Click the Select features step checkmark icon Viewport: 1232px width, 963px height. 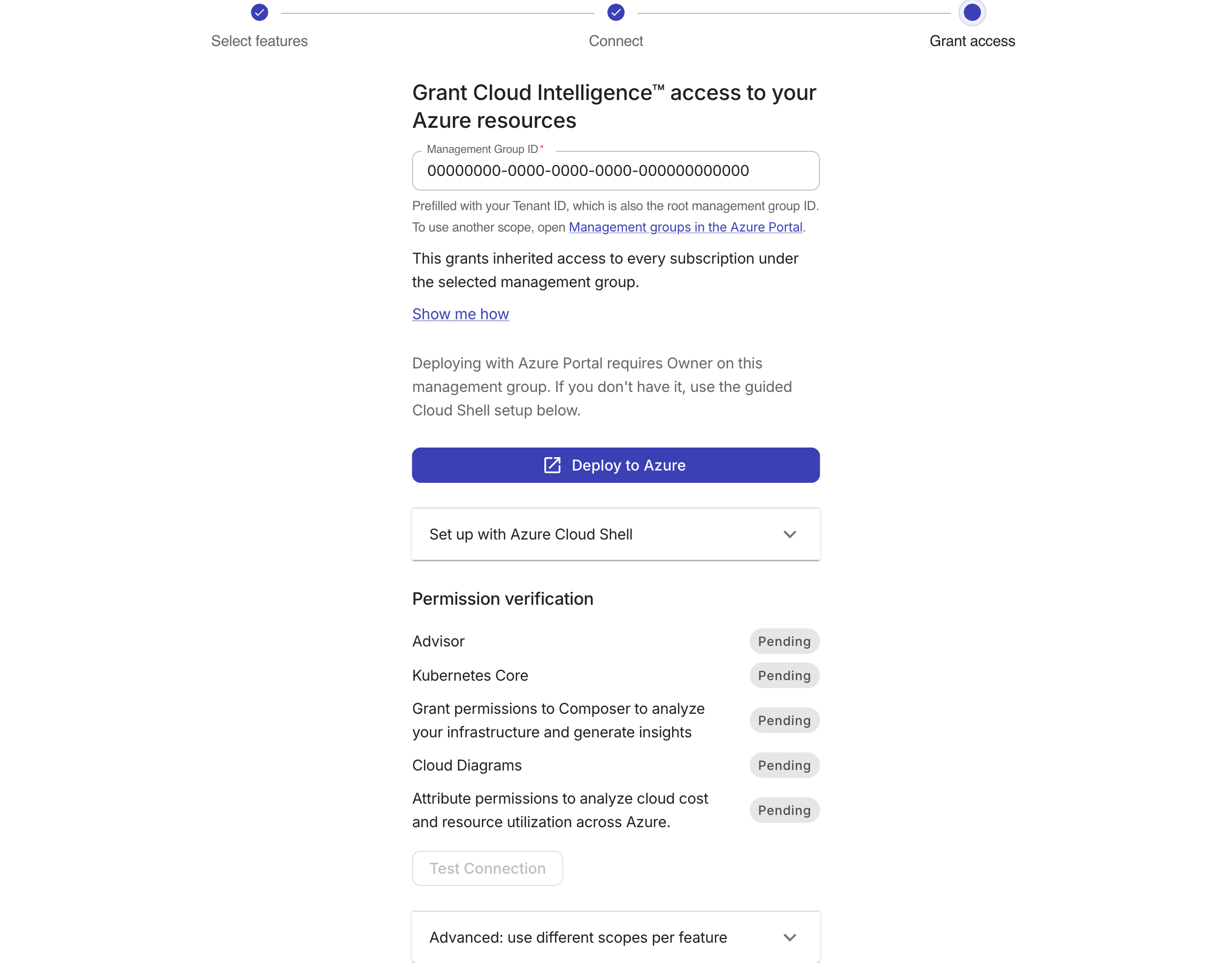coord(259,12)
